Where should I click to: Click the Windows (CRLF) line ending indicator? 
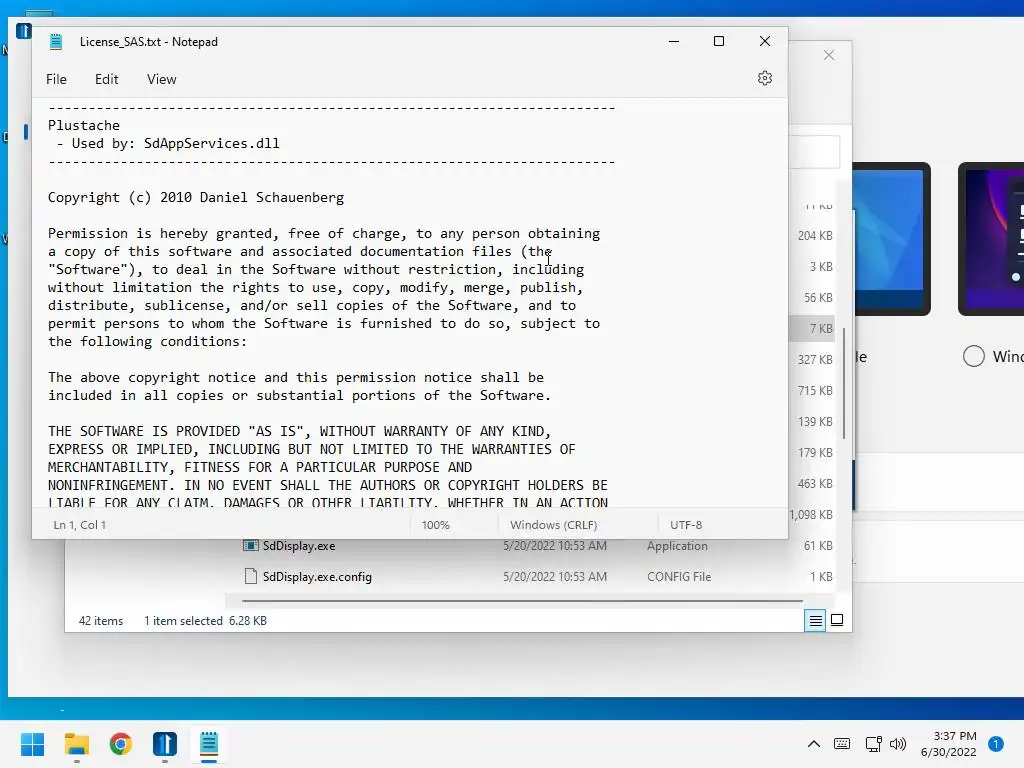click(553, 525)
